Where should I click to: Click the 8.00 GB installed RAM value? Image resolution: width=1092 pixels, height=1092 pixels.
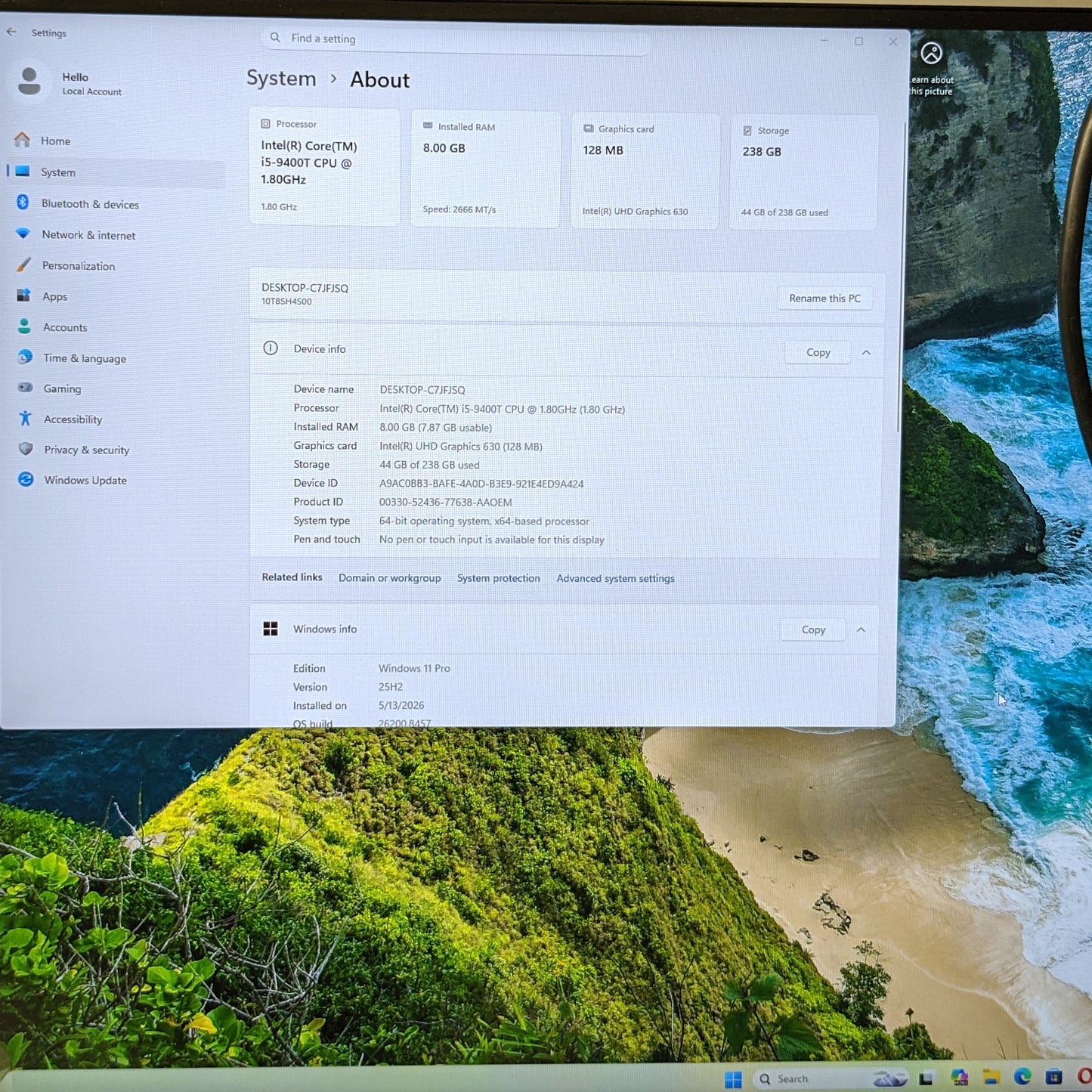[435, 428]
